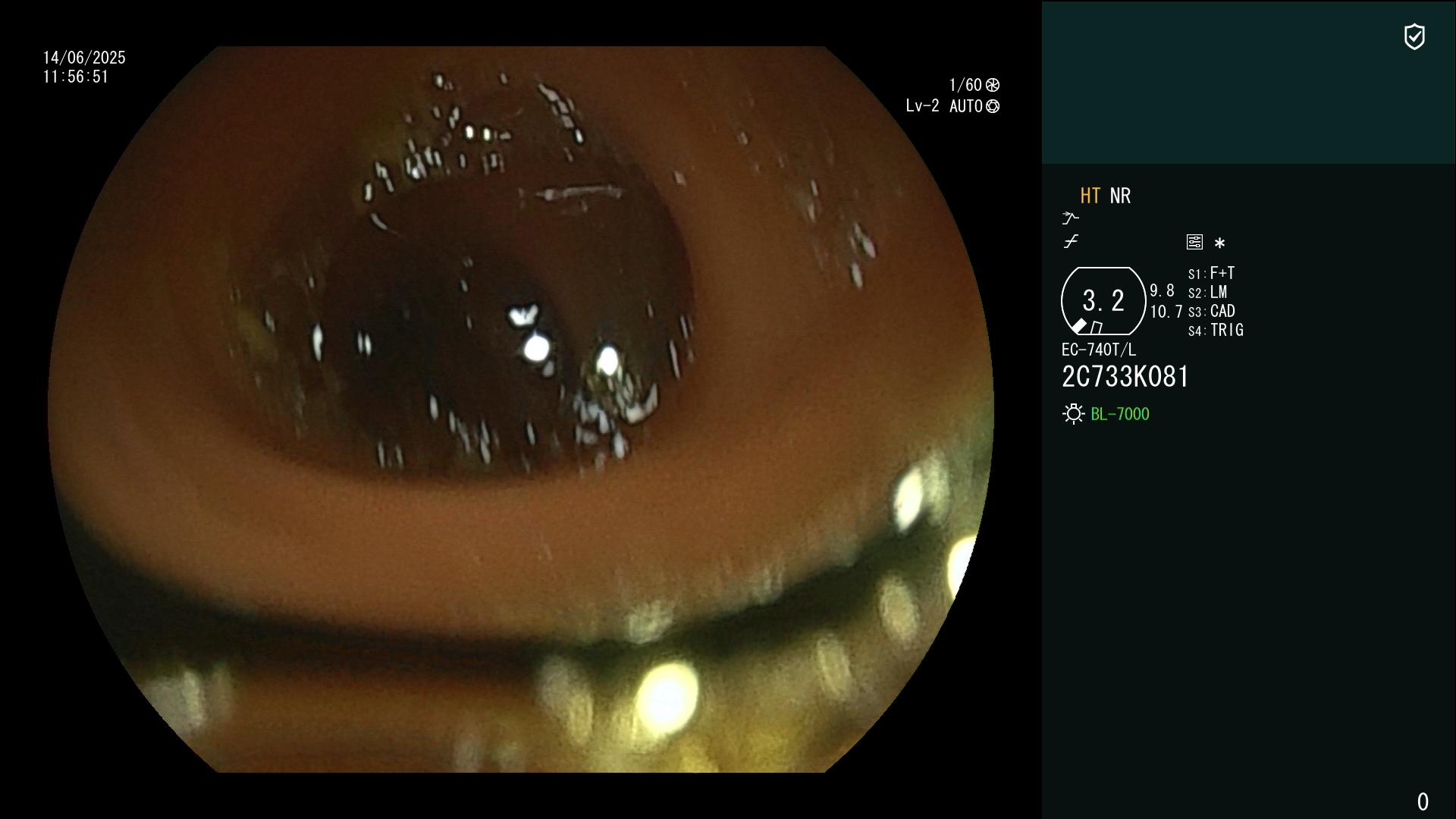Click the 3.2 channel diameter value
Viewport: 1456px width, 819px height.
(1103, 300)
